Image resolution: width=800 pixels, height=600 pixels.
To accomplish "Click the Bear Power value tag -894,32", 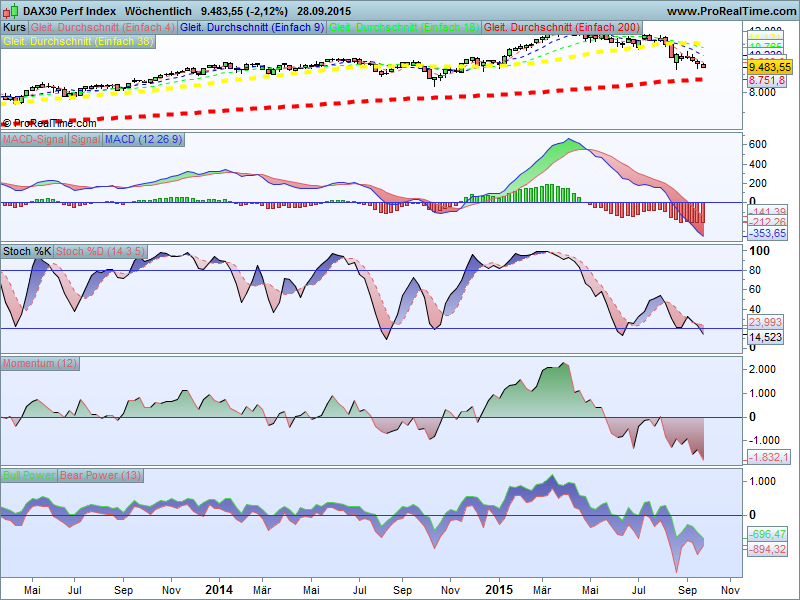I will 767,549.
